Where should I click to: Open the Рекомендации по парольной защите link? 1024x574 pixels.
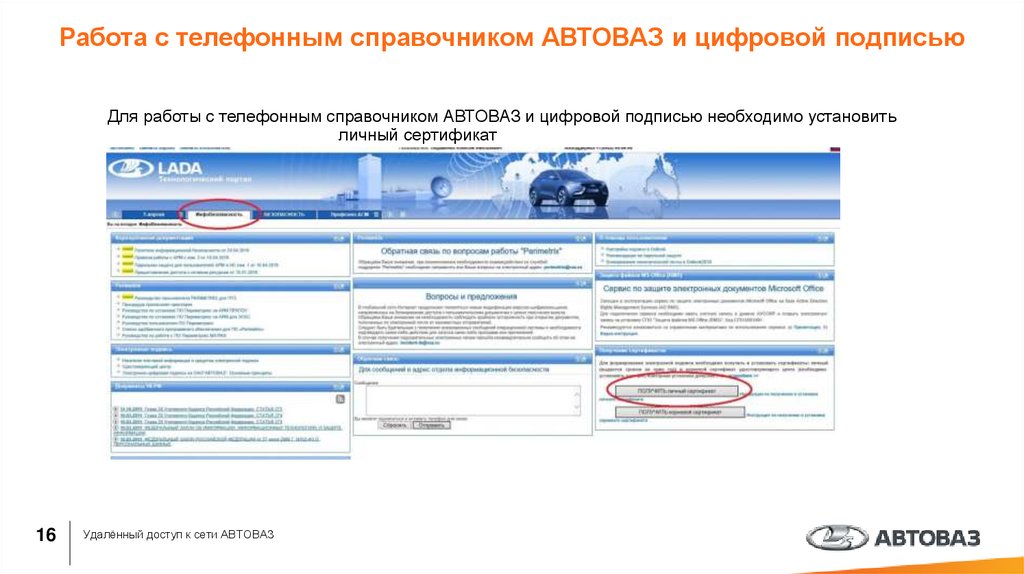tap(643, 255)
